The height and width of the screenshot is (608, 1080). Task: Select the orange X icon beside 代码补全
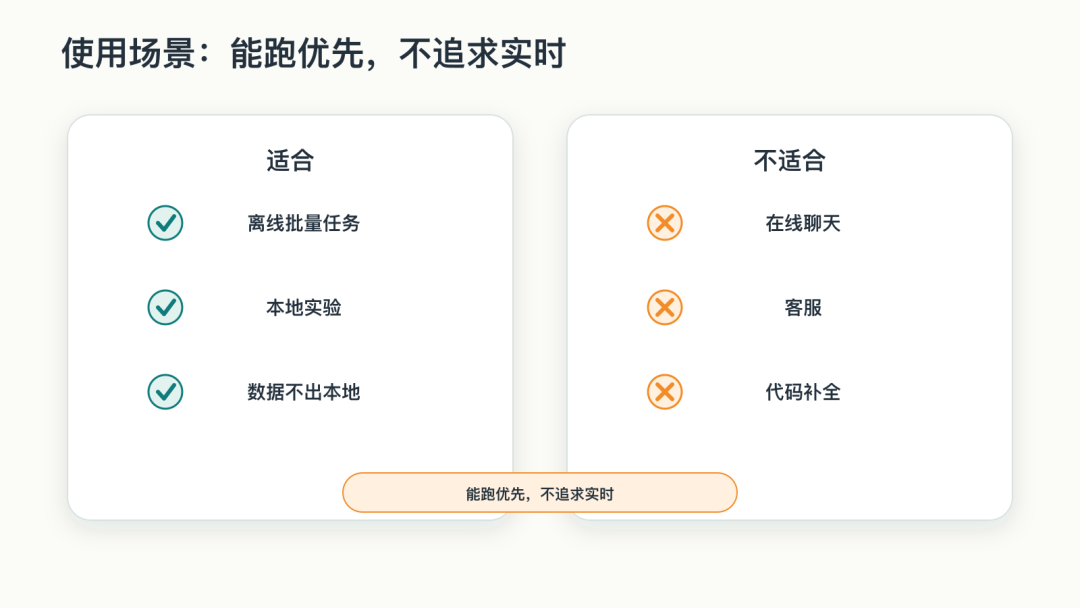pos(665,392)
